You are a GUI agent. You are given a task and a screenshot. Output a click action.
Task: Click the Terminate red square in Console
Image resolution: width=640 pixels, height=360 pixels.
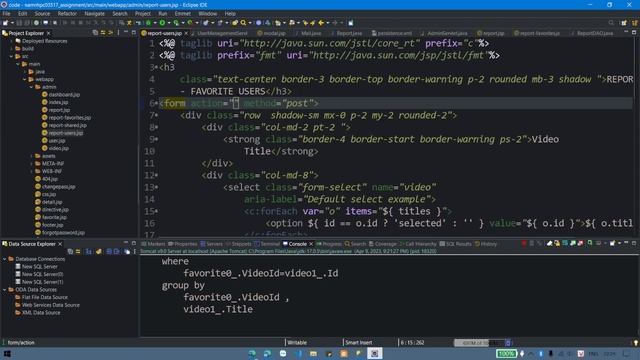pos(524,244)
